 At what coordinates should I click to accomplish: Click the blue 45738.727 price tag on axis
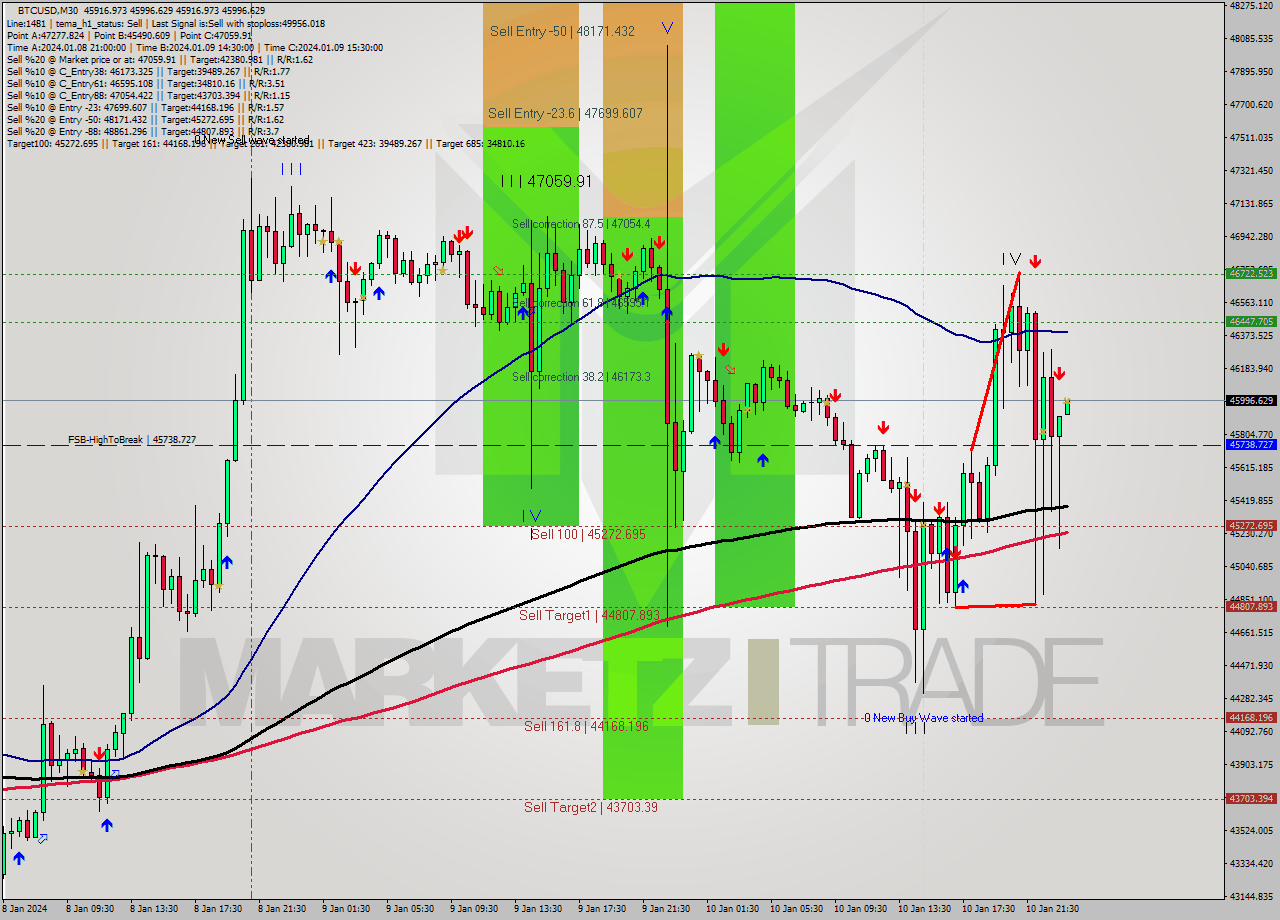pos(1250,444)
